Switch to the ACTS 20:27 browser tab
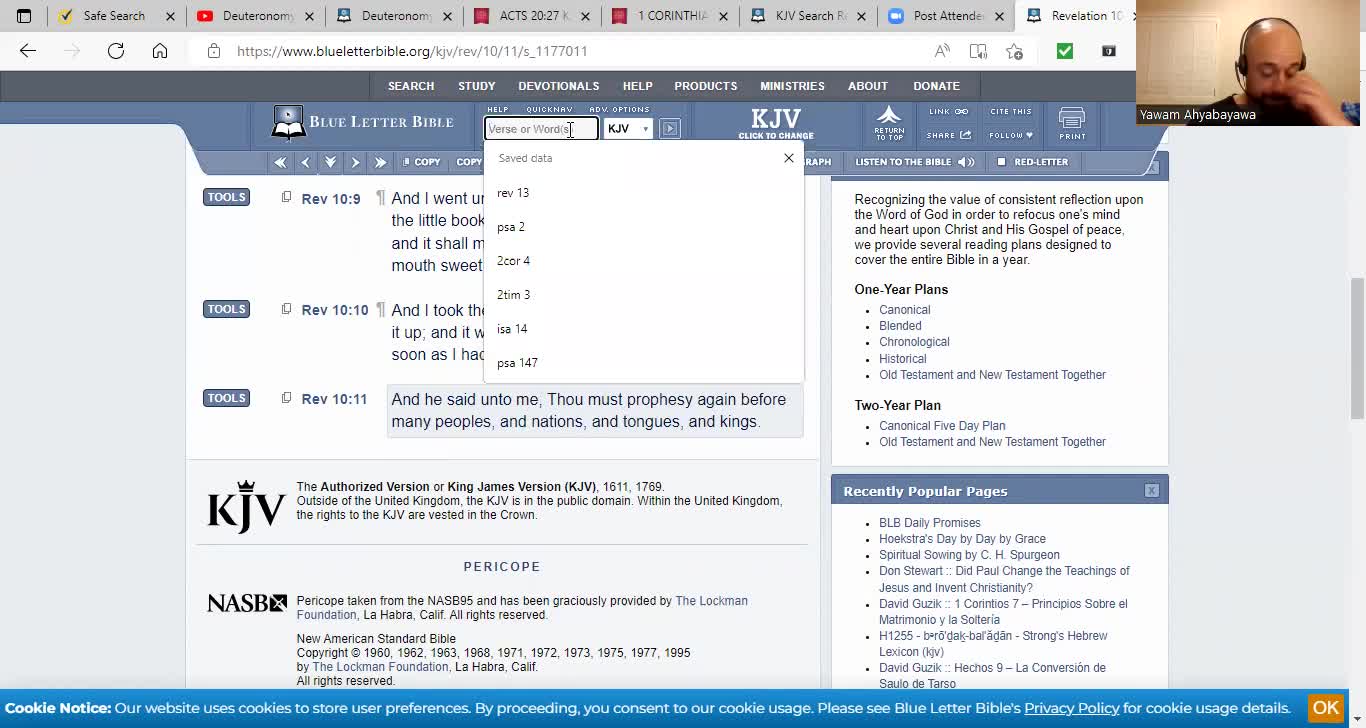This screenshot has height=728, width=1366. (533, 16)
